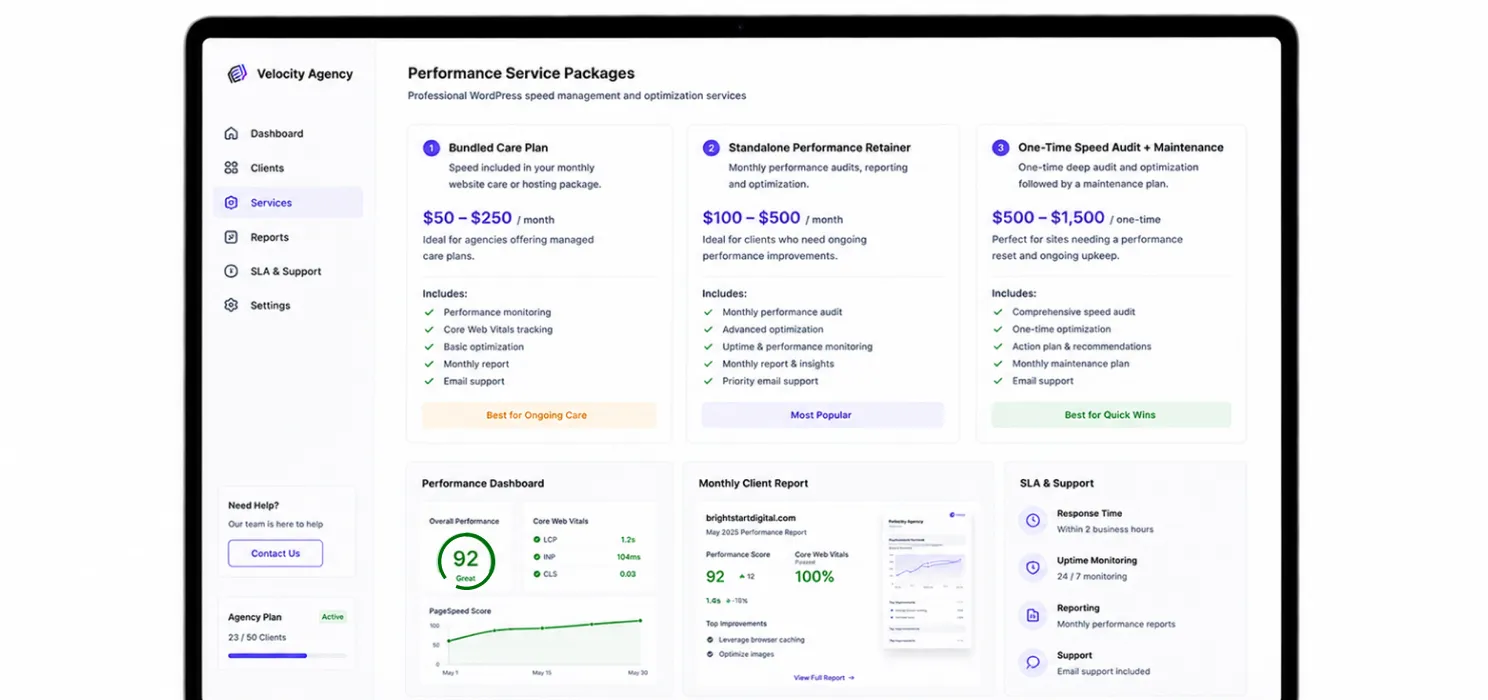Click the Uptime & performance monitoring item

[797, 347]
